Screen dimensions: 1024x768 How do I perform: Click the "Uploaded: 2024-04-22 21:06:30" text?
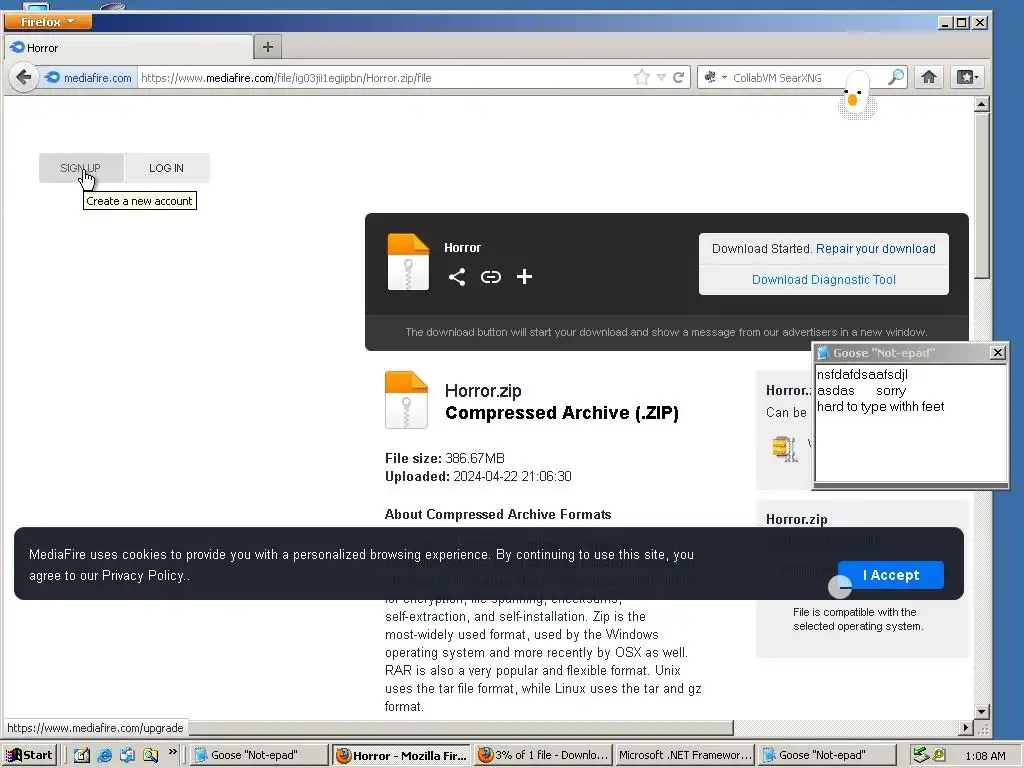pyautogui.click(x=478, y=476)
